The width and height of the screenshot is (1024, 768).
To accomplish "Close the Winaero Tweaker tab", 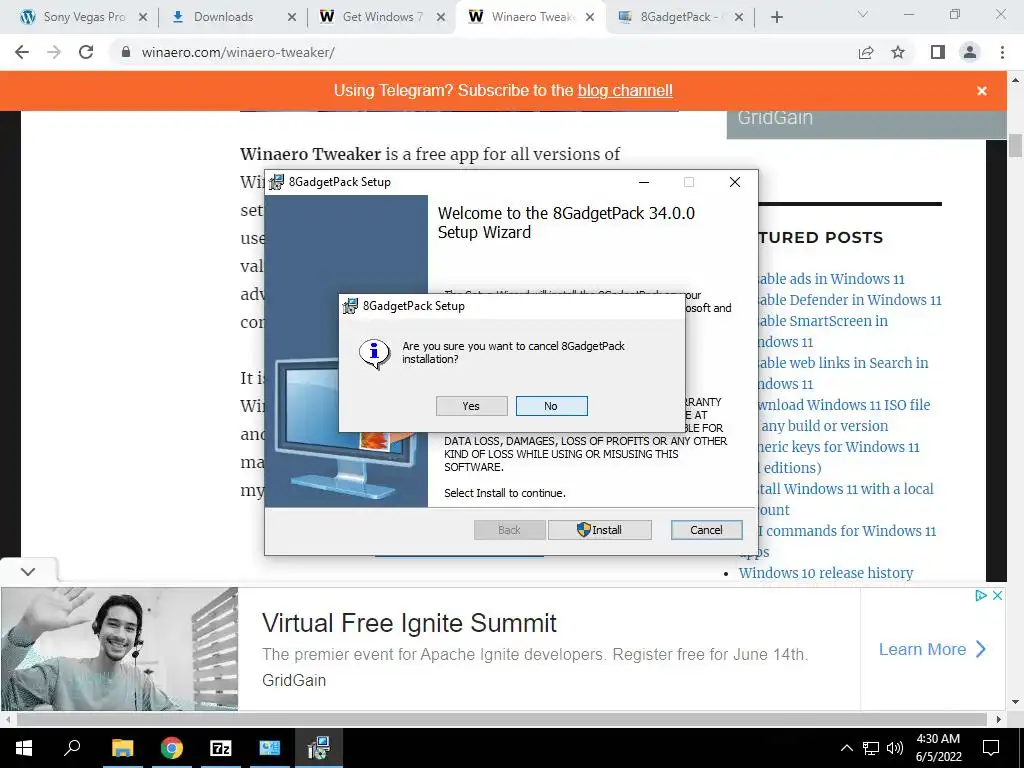I will tap(590, 18).
